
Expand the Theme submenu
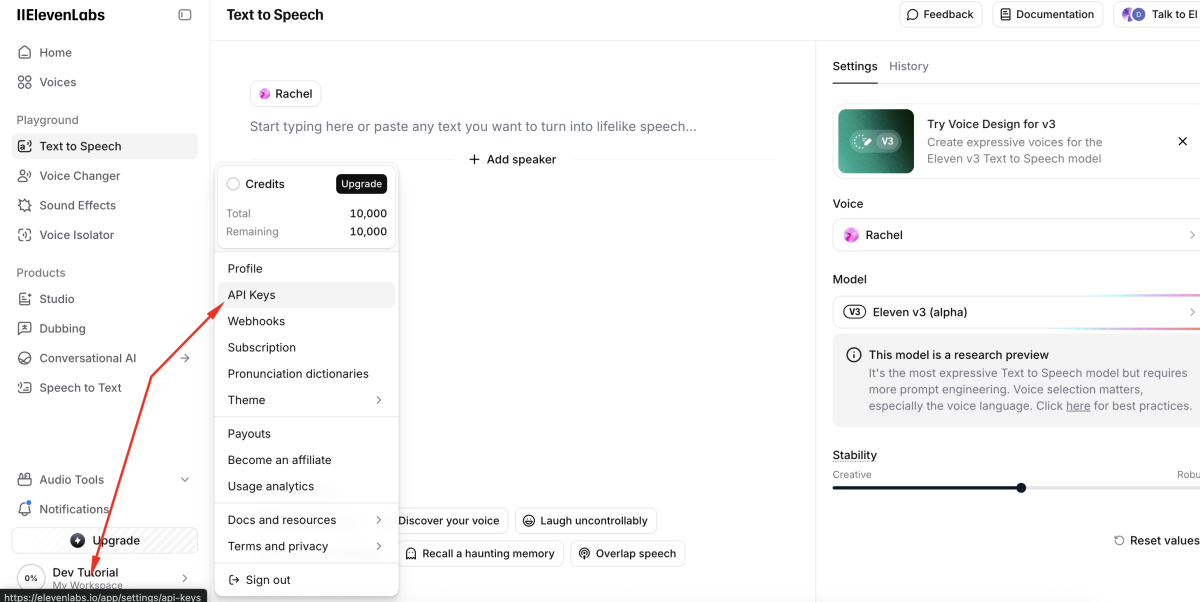pos(306,400)
